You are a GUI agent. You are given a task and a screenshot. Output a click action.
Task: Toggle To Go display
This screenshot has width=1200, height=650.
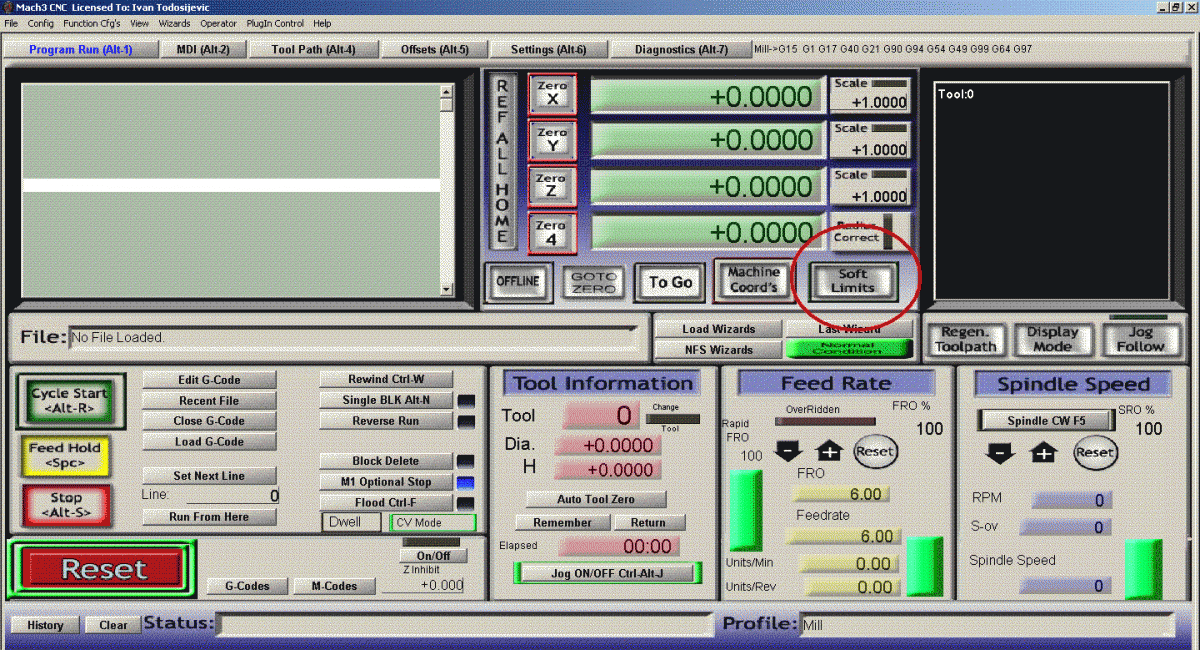point(670,282)
